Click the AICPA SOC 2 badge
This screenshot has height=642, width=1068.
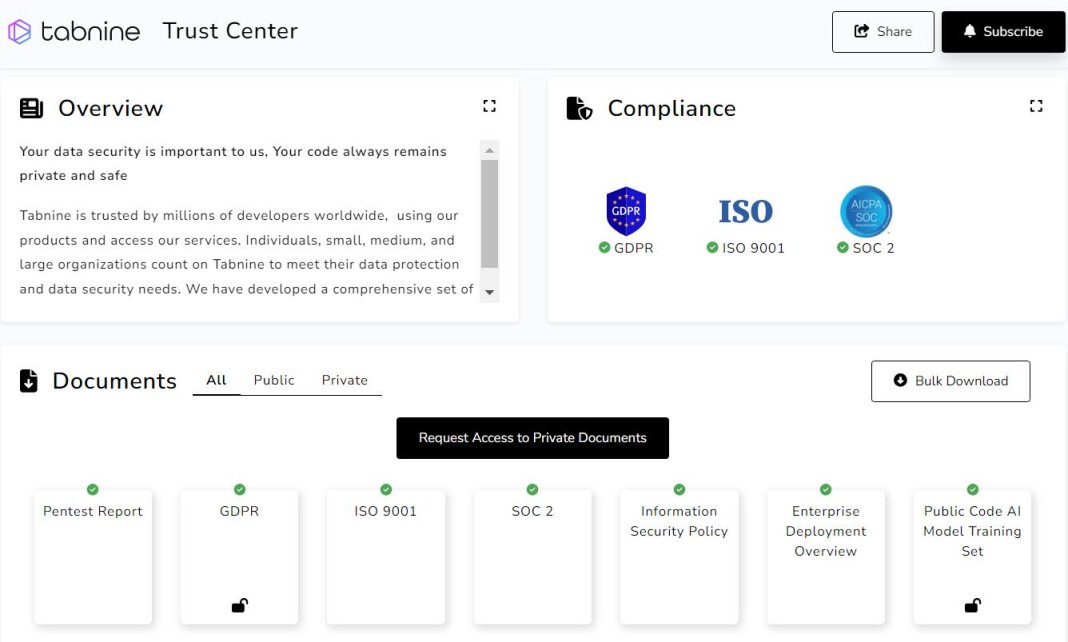(865, 211)
